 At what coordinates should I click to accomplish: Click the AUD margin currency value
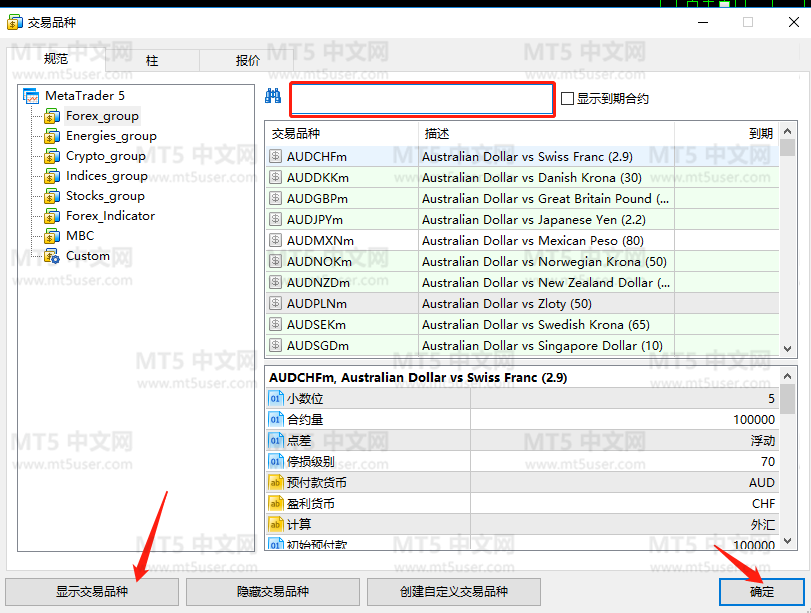[762, 483]
